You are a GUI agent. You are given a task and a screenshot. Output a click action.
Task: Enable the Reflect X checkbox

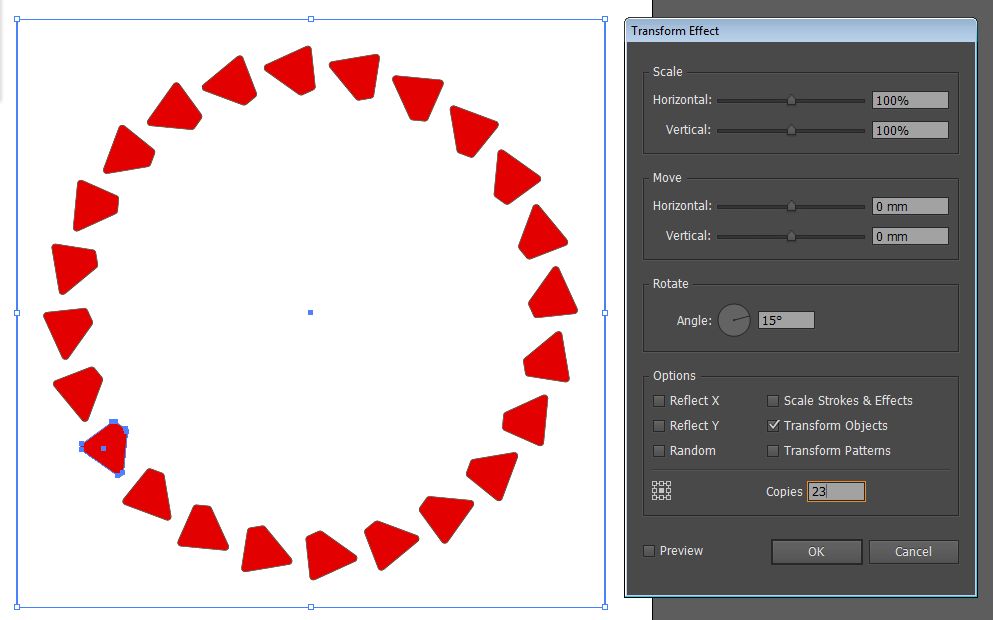659,401
